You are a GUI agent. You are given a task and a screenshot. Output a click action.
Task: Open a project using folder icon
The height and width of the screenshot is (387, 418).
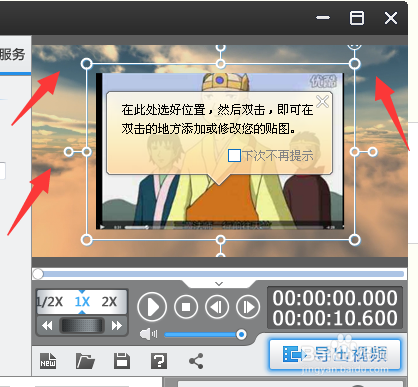(x=85, y=361)
